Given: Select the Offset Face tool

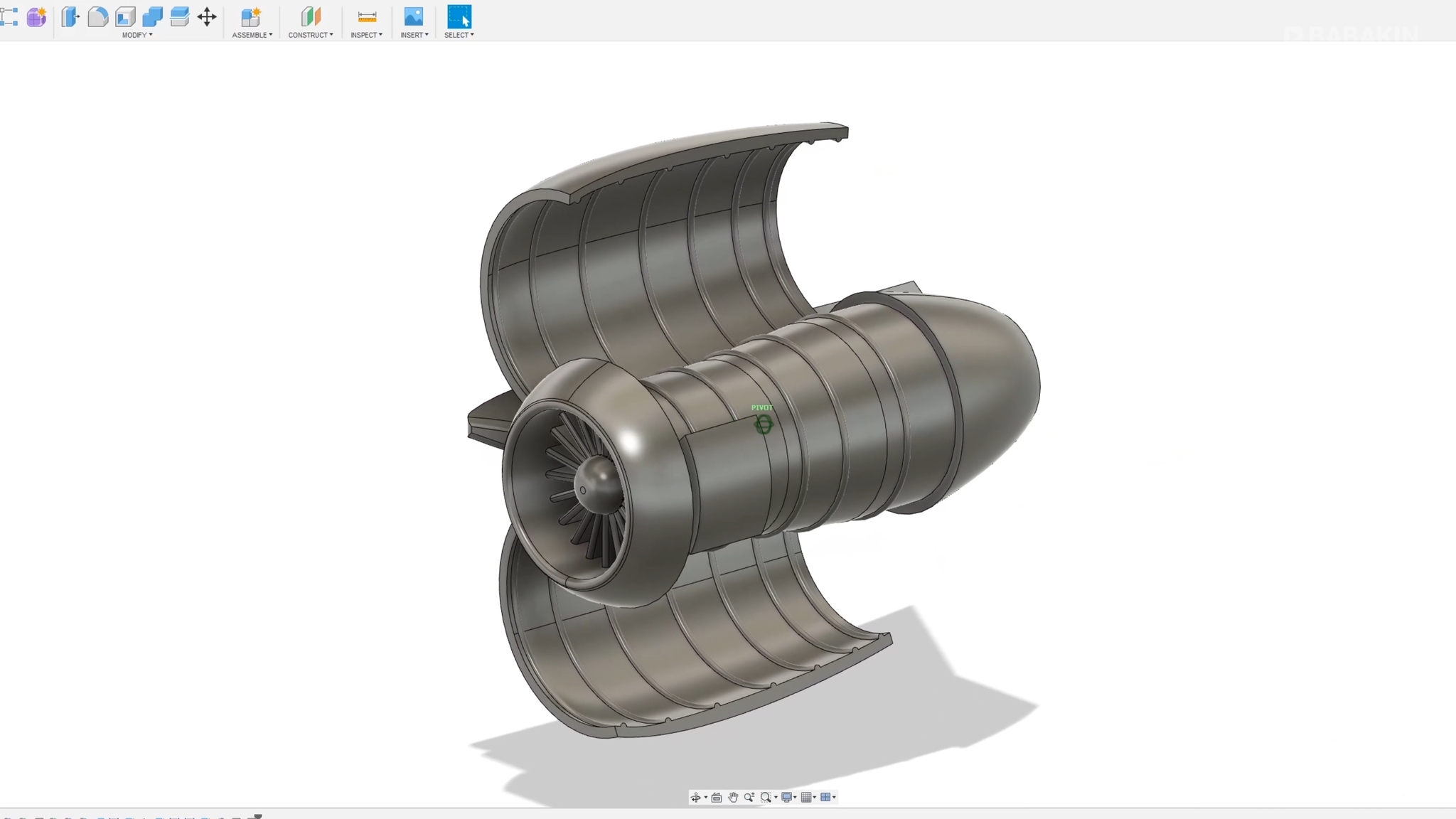Looking at the screenshot, I should [179, 16].
